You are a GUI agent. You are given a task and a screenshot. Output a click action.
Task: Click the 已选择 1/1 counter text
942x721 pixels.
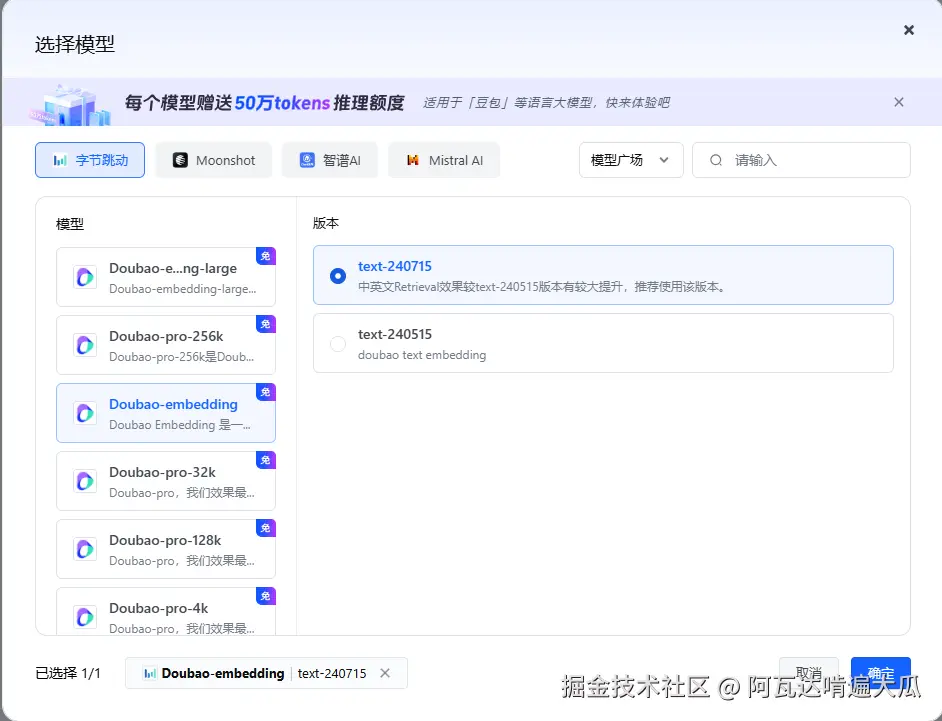(68, 673)
